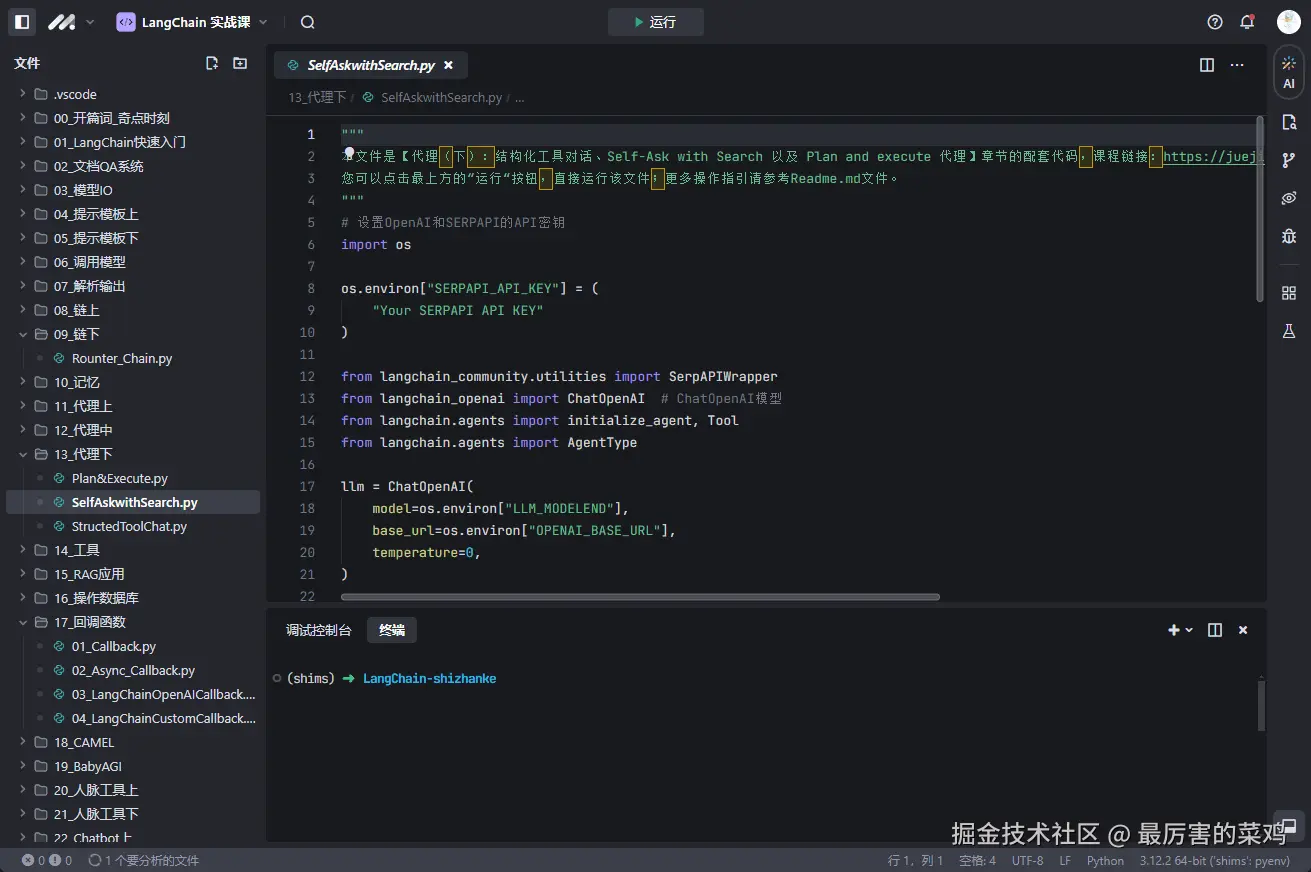Open the extensions grid icon
The image size is (1311, 872).
point(1289,293)
